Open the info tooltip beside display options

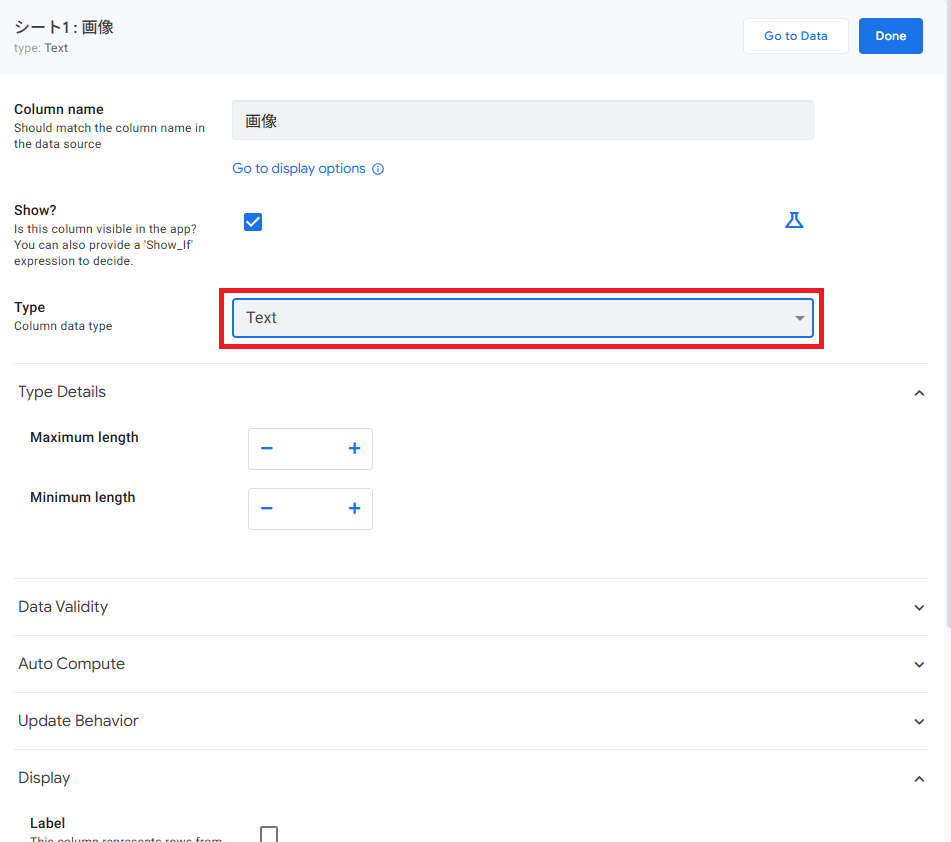tap(378, 168)
